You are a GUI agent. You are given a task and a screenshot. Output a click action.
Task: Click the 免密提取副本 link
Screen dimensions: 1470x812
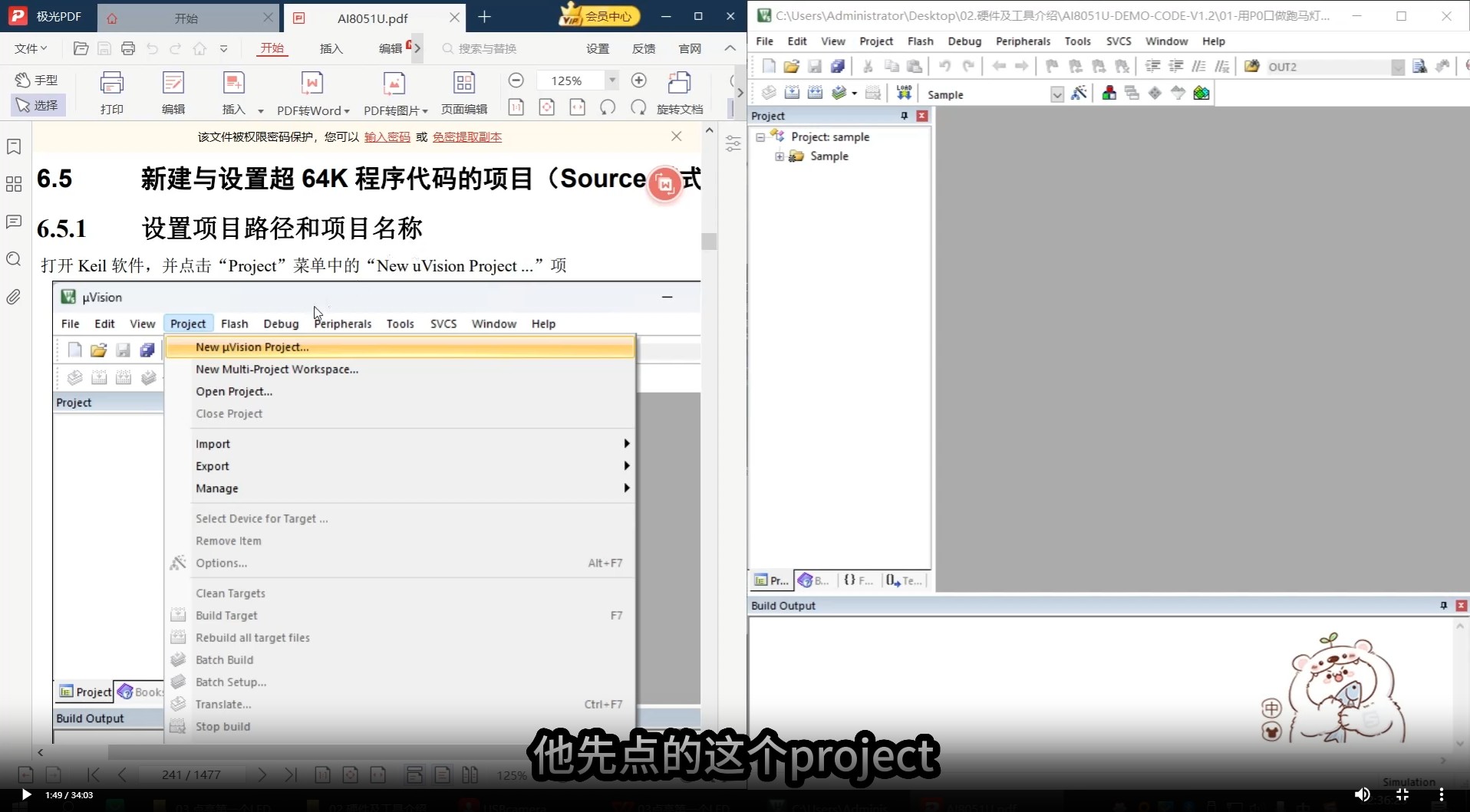[466, 137]
